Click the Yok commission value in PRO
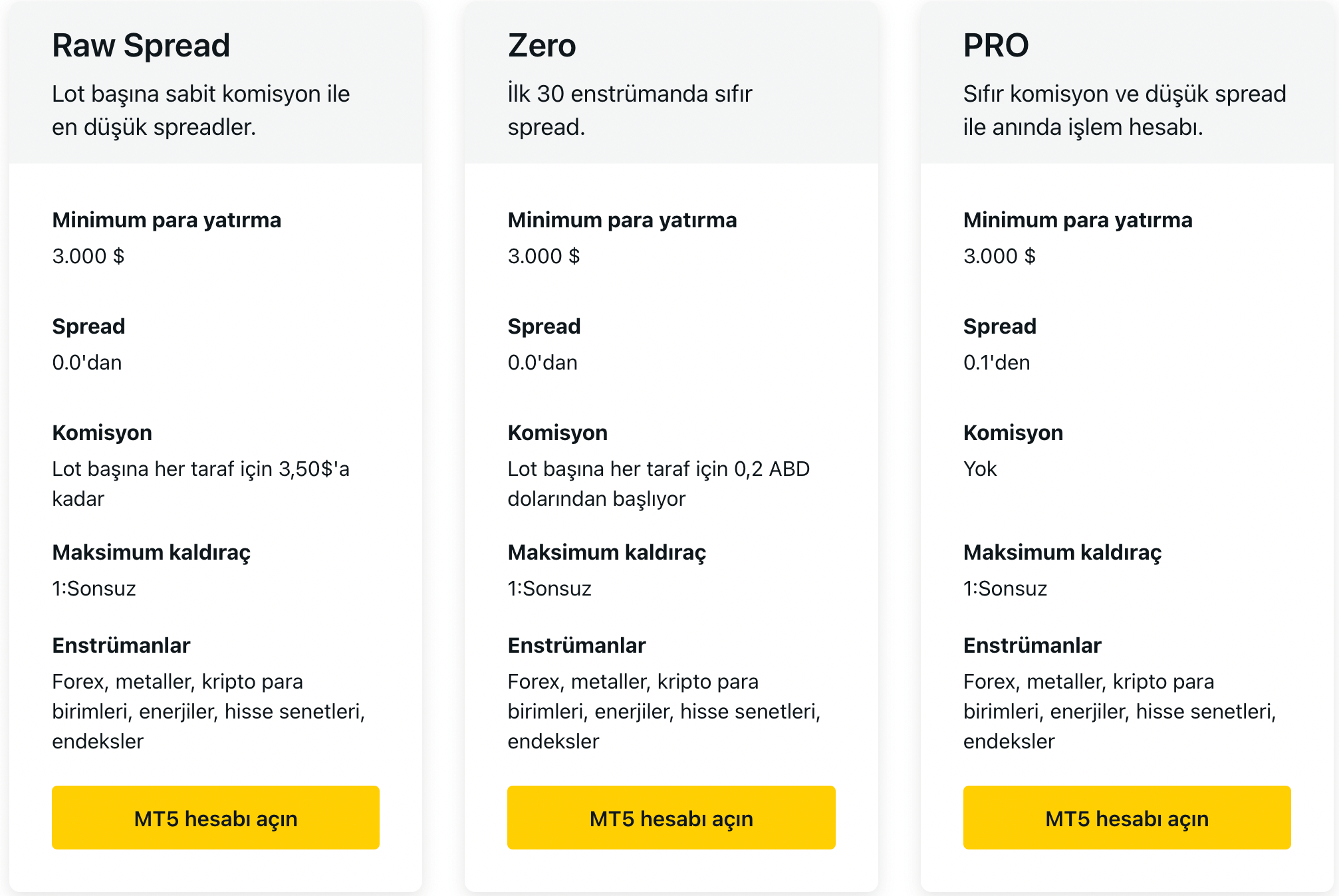This screenshot has height=896, width=1339. click(x=980, y=469)
